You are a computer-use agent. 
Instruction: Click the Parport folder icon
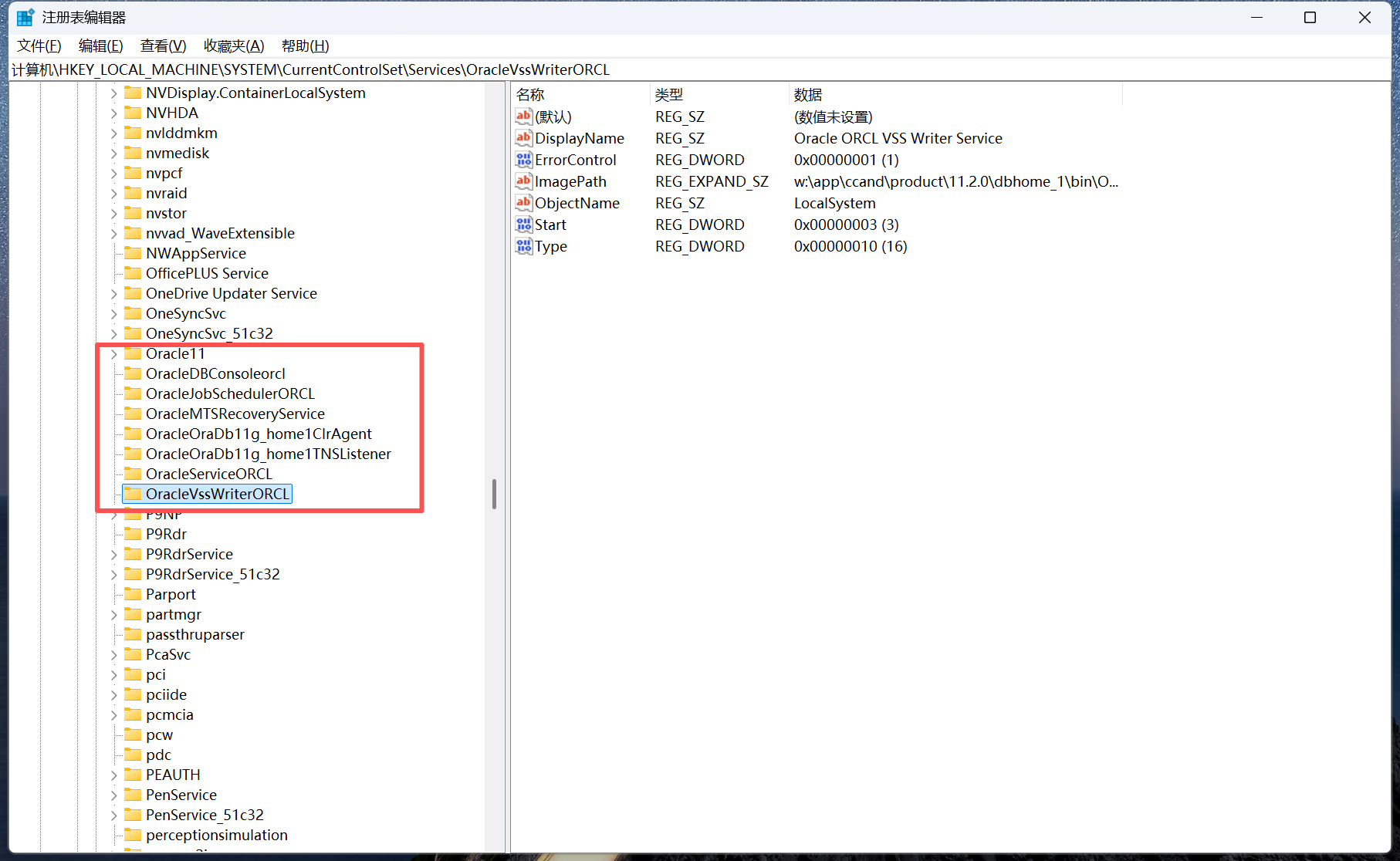tap(133, 594)
